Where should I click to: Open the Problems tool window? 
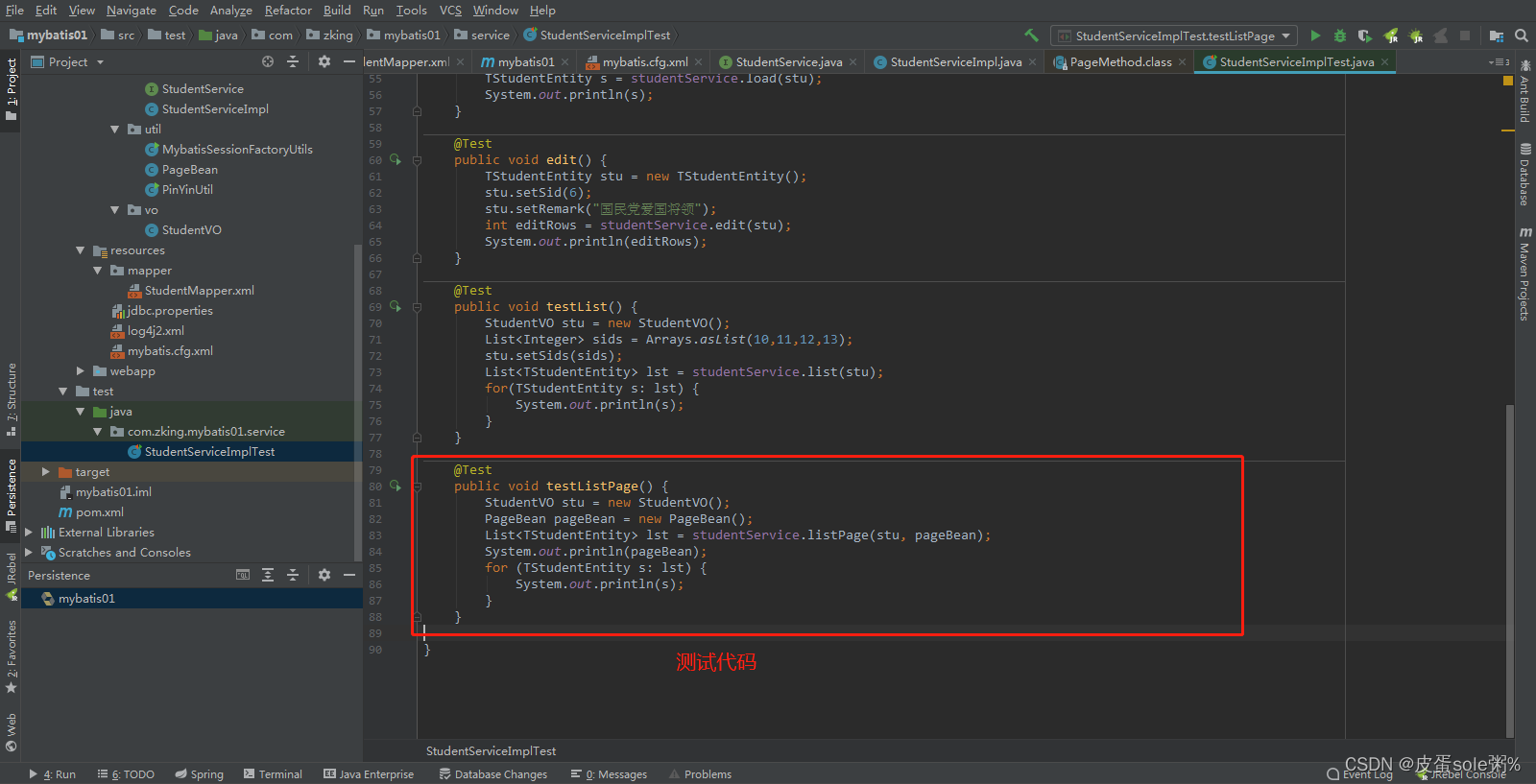[x=700, y=774]
